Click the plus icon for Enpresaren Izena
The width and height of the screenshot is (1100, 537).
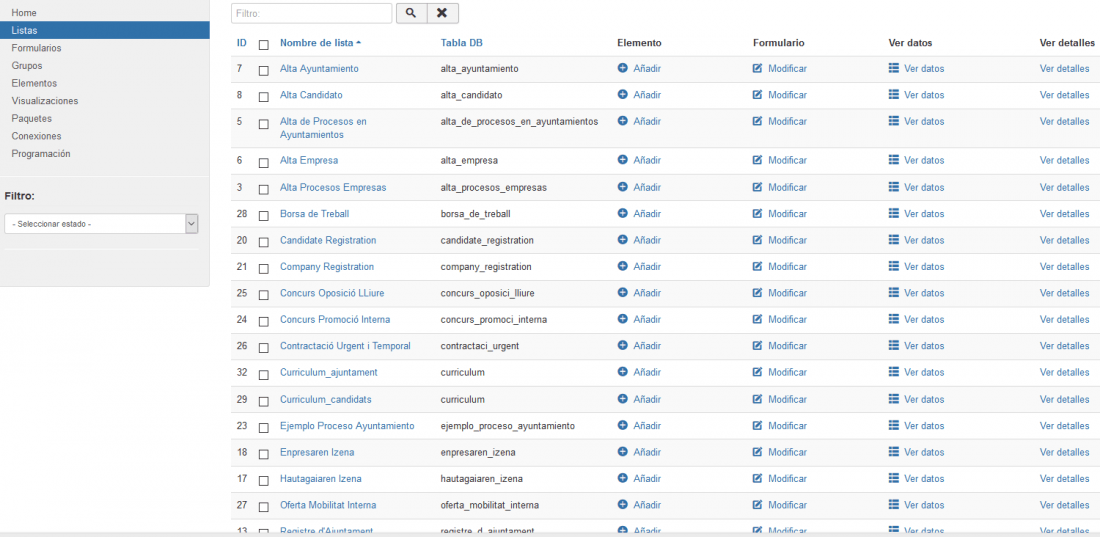click(622, 452)
